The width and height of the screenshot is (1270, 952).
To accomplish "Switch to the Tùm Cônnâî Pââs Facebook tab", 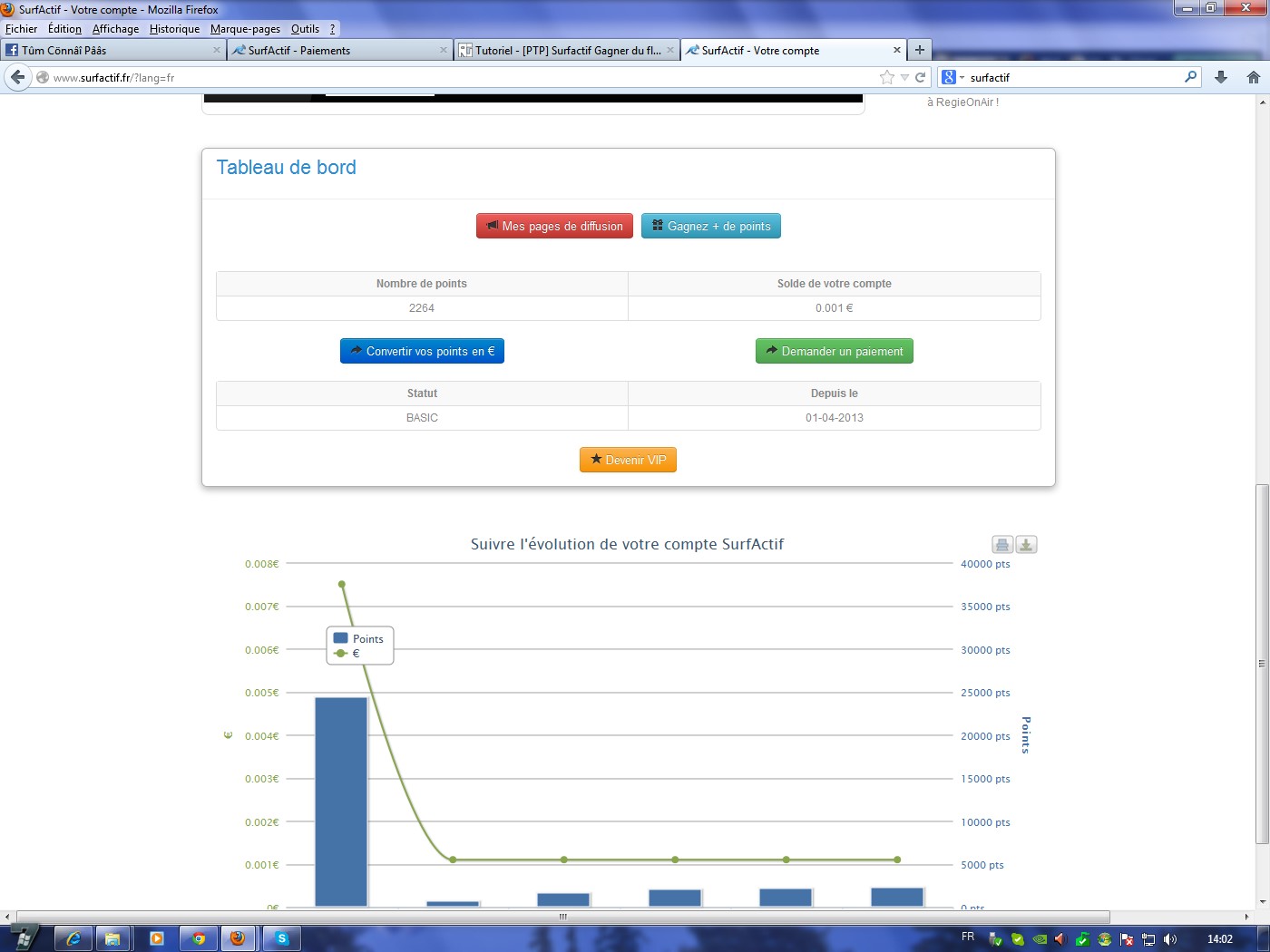I will tap(112, 50).
